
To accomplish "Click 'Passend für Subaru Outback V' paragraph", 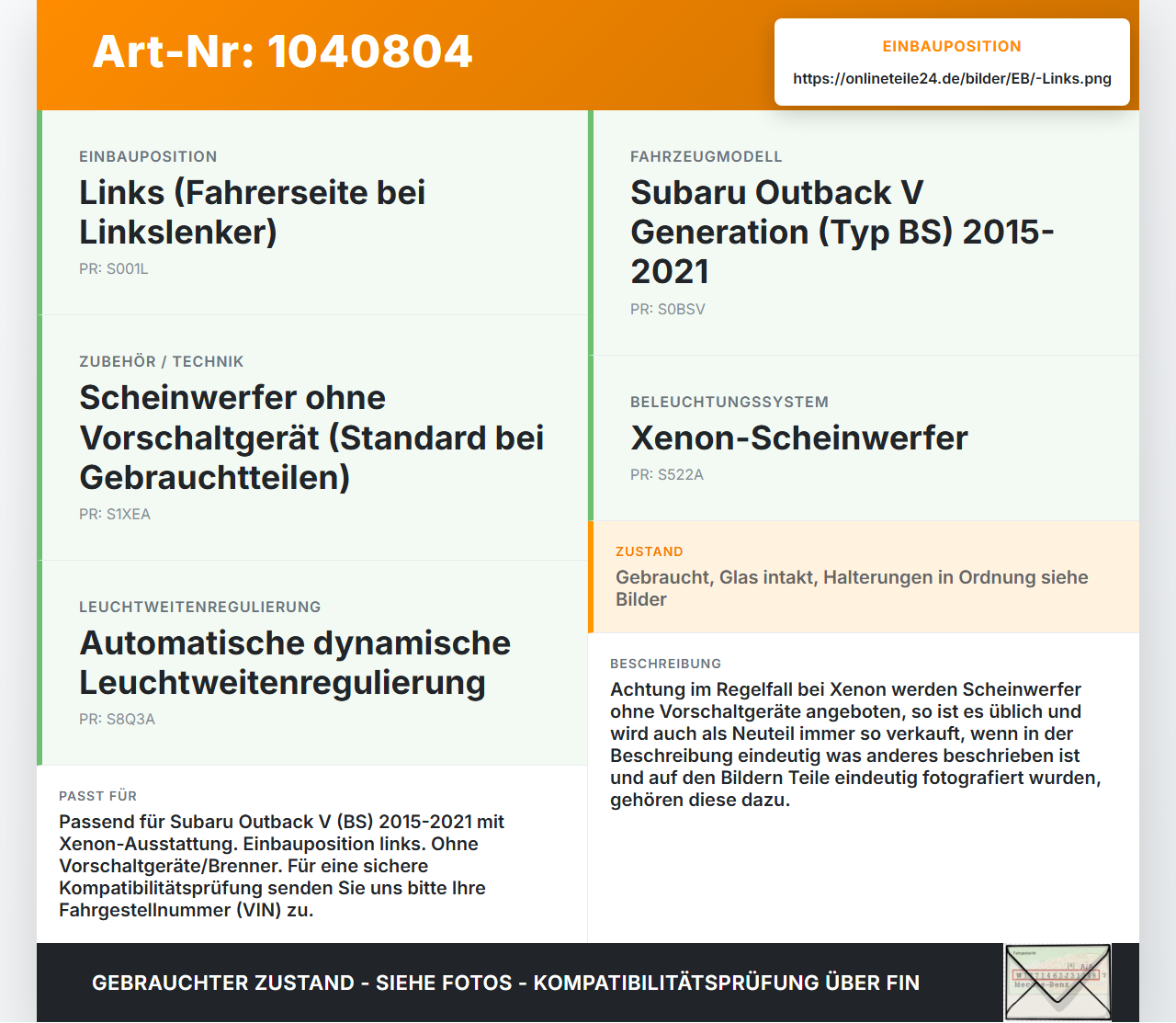I will [281, 866].
